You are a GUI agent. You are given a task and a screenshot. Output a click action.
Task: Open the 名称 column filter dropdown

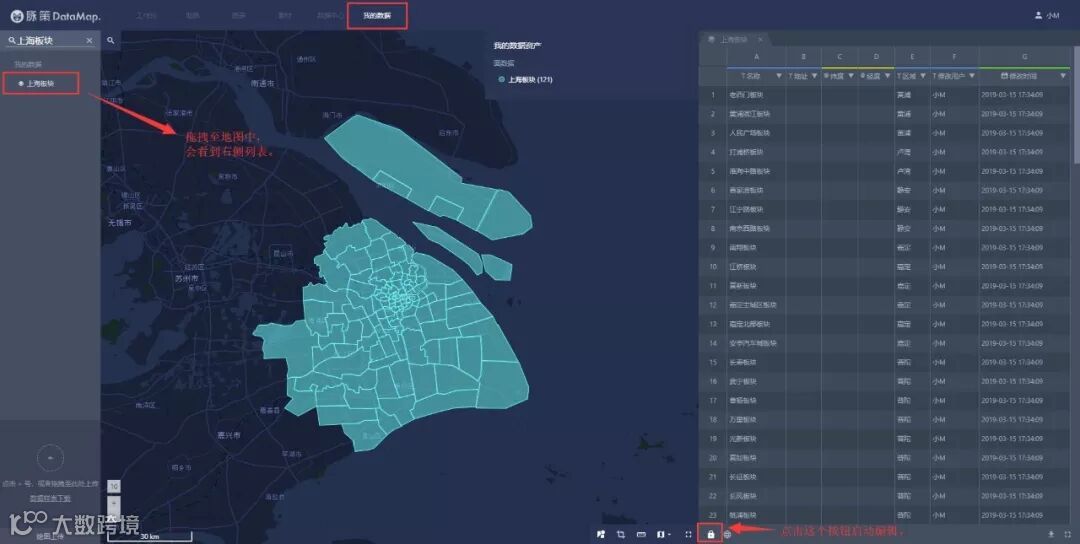[x=779, y=76]
